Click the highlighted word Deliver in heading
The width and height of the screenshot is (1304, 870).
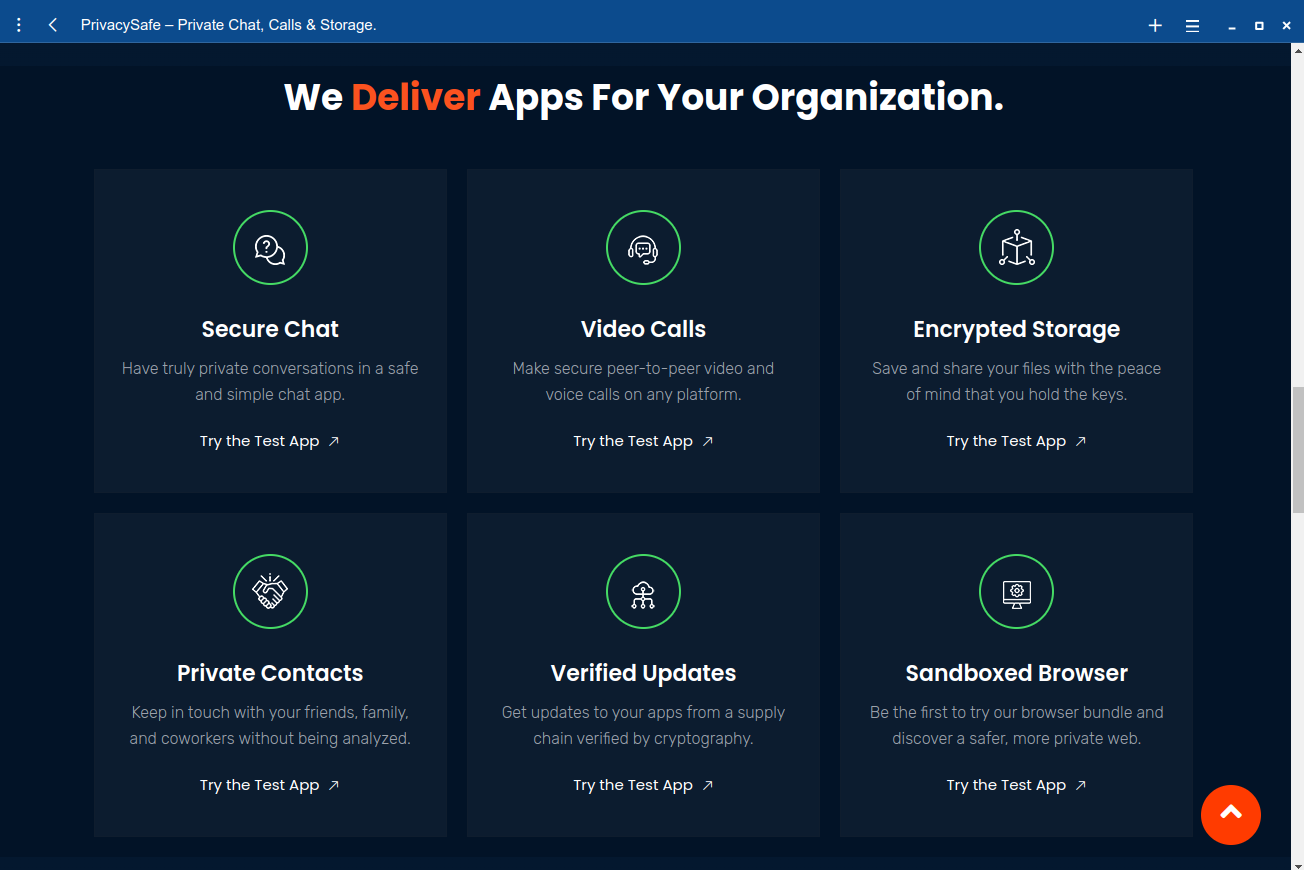coord(416,96)
